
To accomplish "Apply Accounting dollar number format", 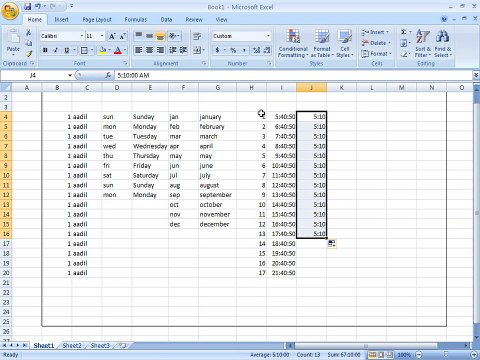I will point(218,50).
